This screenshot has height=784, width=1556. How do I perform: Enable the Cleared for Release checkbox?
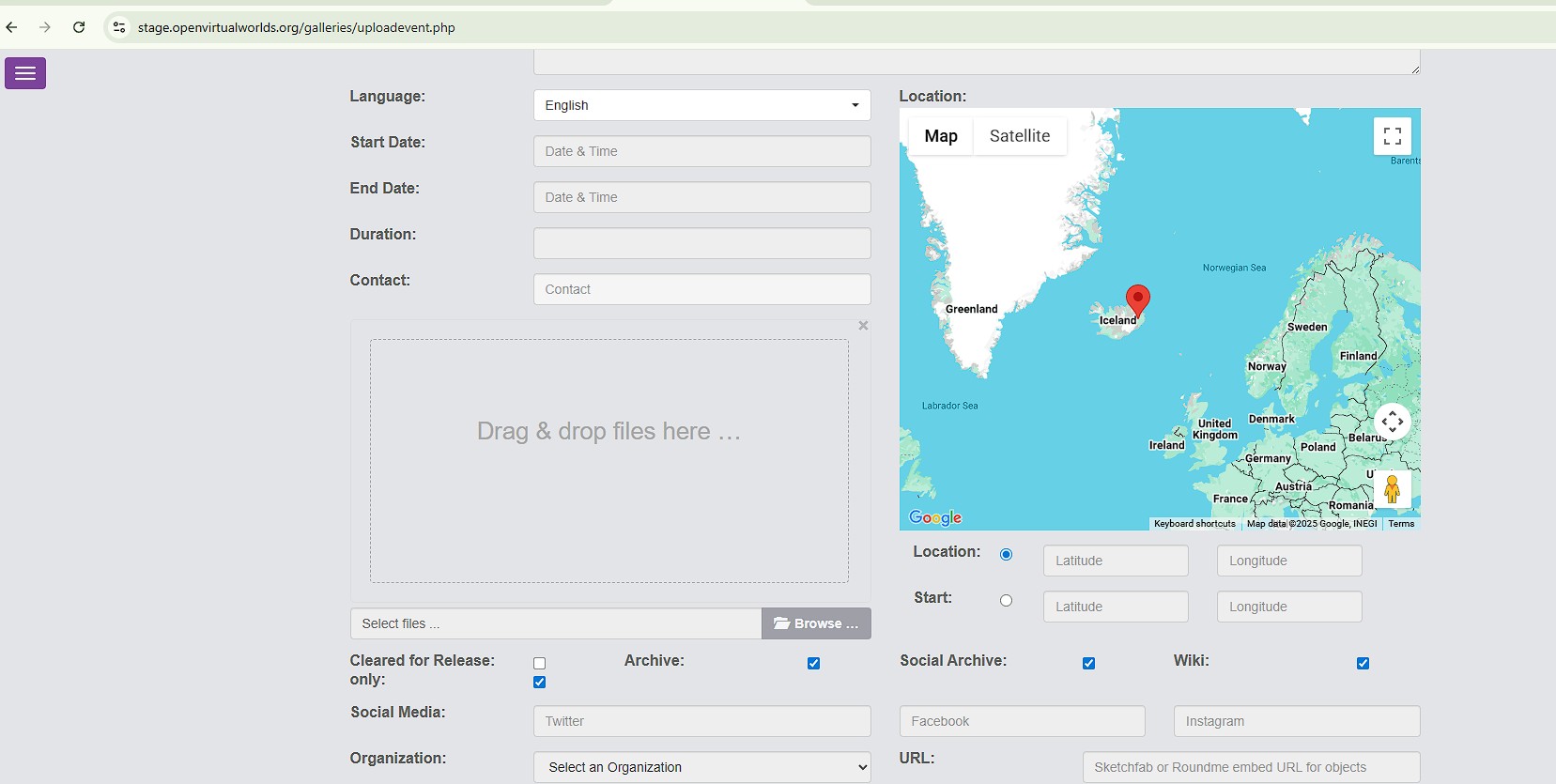pyautogui.click(x=539, y=664)
